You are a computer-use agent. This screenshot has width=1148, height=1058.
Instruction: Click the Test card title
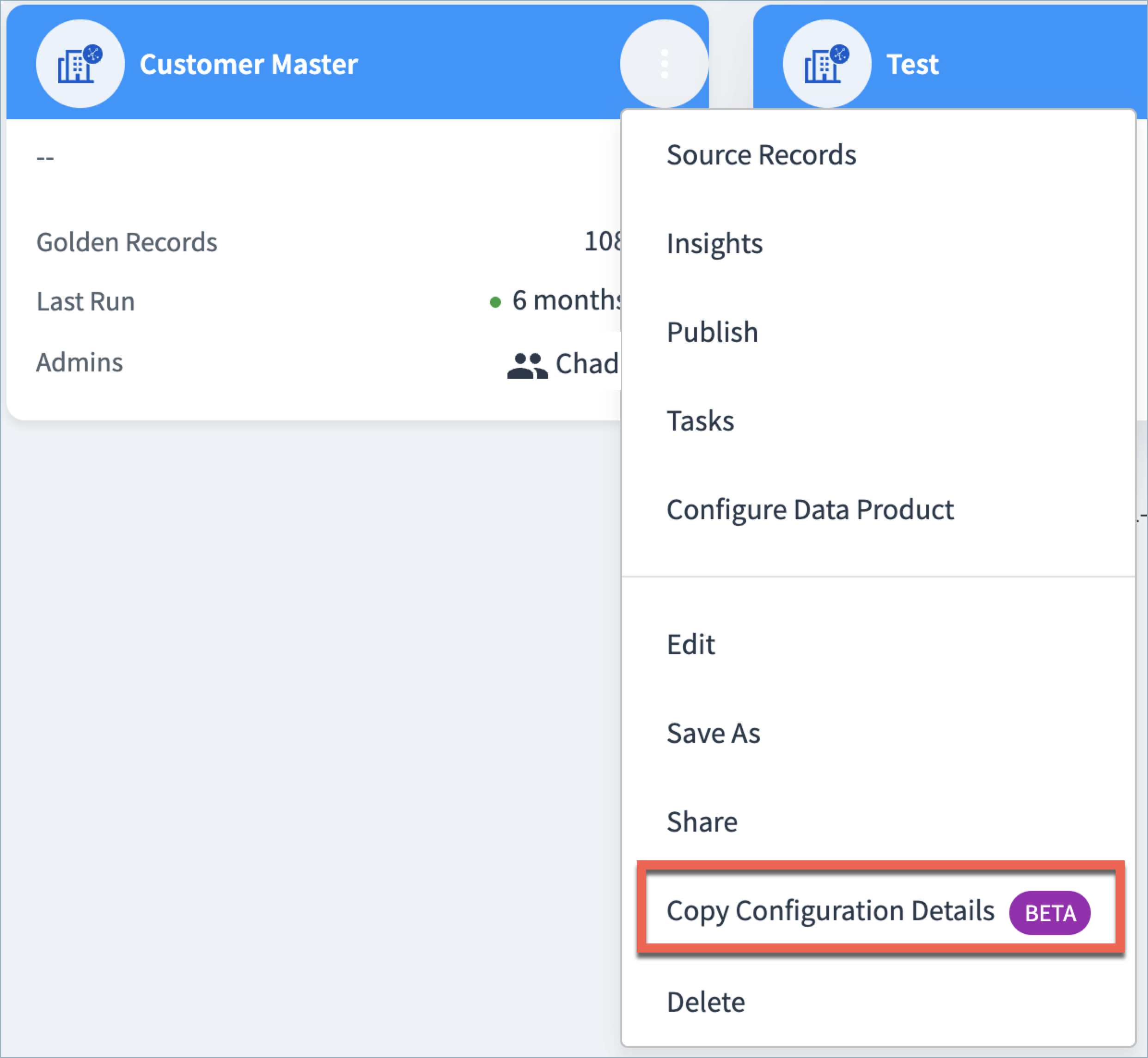[x=912, y=64]
